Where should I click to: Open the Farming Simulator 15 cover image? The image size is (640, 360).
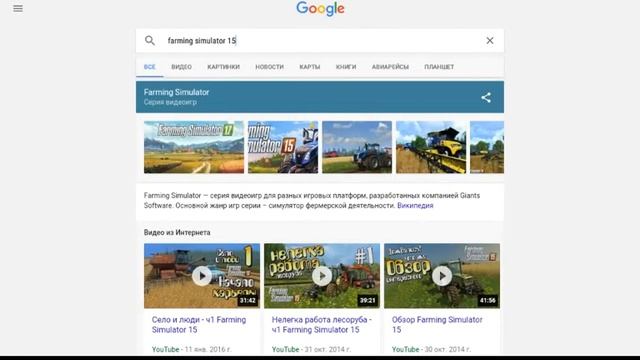[x=283, y=147]
